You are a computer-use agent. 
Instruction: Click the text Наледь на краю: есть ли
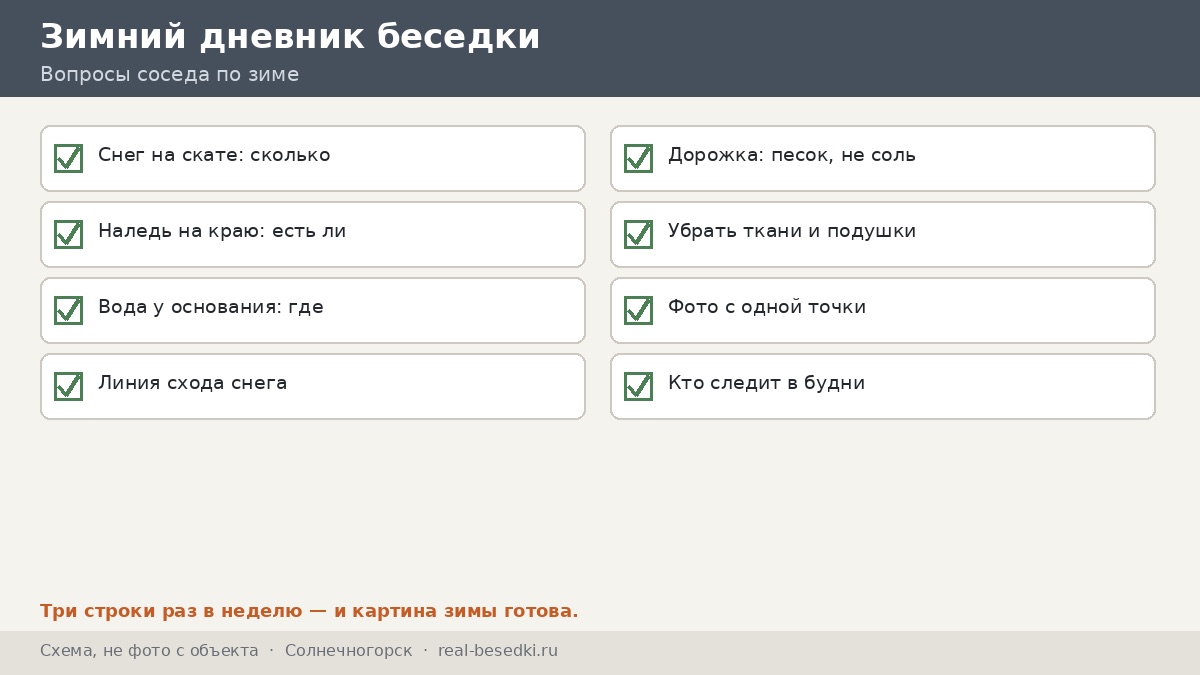pyautogui.click(x=222, y=231)
